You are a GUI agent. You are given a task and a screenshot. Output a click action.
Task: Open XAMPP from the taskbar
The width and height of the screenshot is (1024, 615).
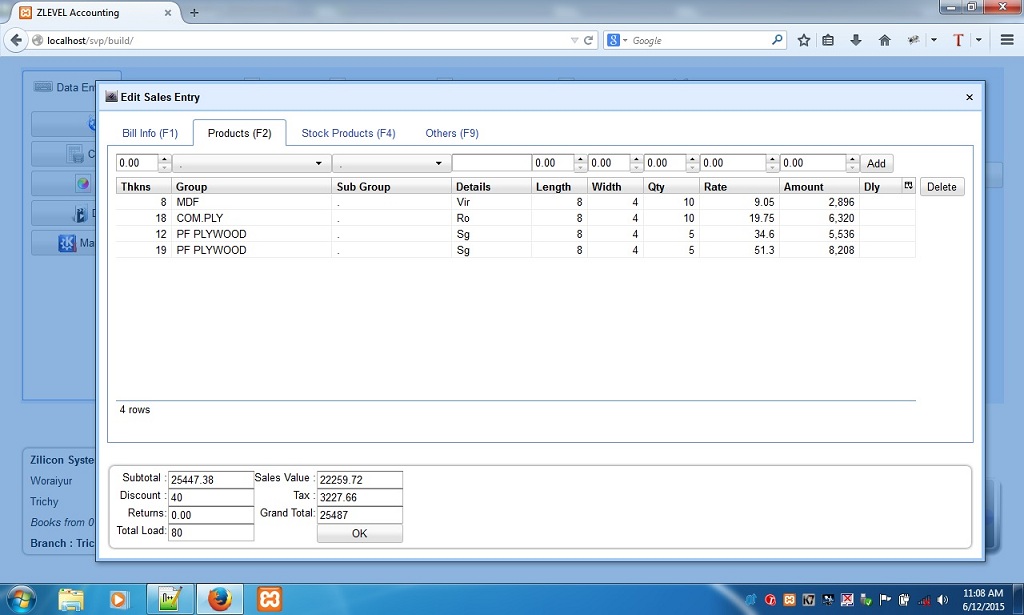pos(268,599)
